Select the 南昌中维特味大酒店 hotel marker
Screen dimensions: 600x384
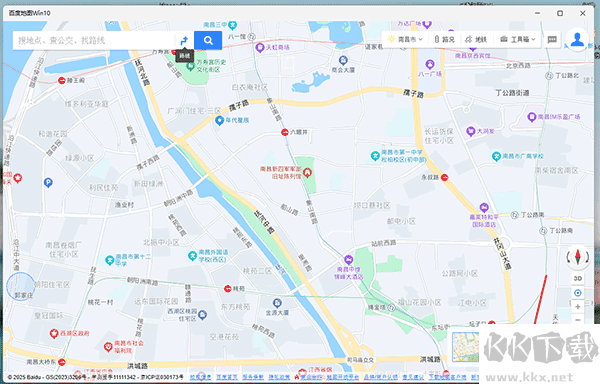tap(348, 260)
